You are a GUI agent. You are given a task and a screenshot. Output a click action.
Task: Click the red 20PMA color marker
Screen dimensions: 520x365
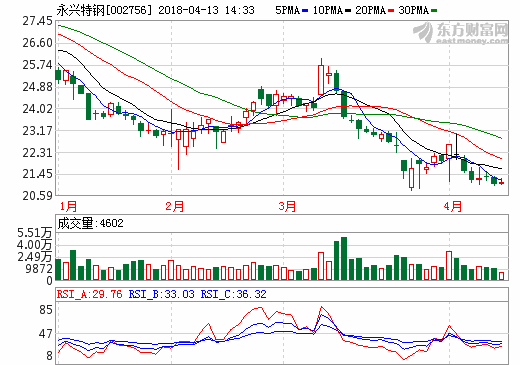(391, 11)
